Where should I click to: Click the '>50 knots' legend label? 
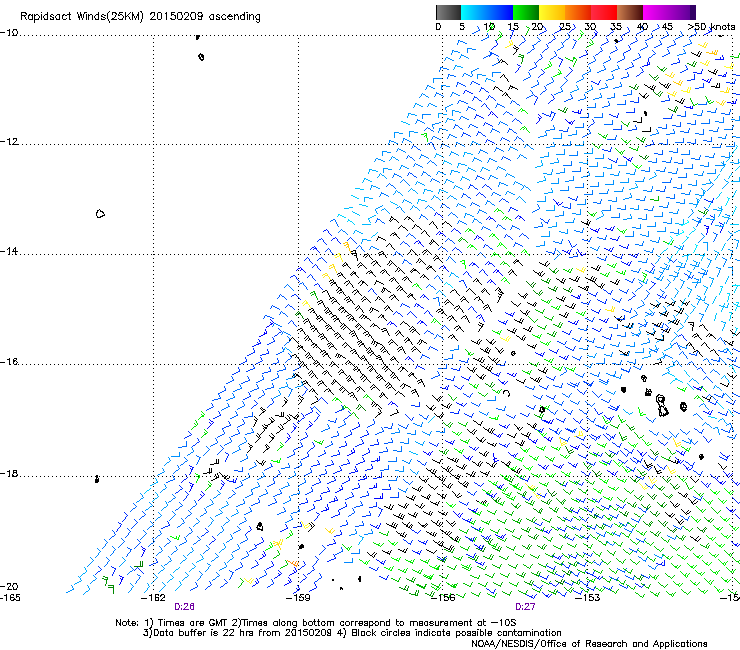coord(711,27)
